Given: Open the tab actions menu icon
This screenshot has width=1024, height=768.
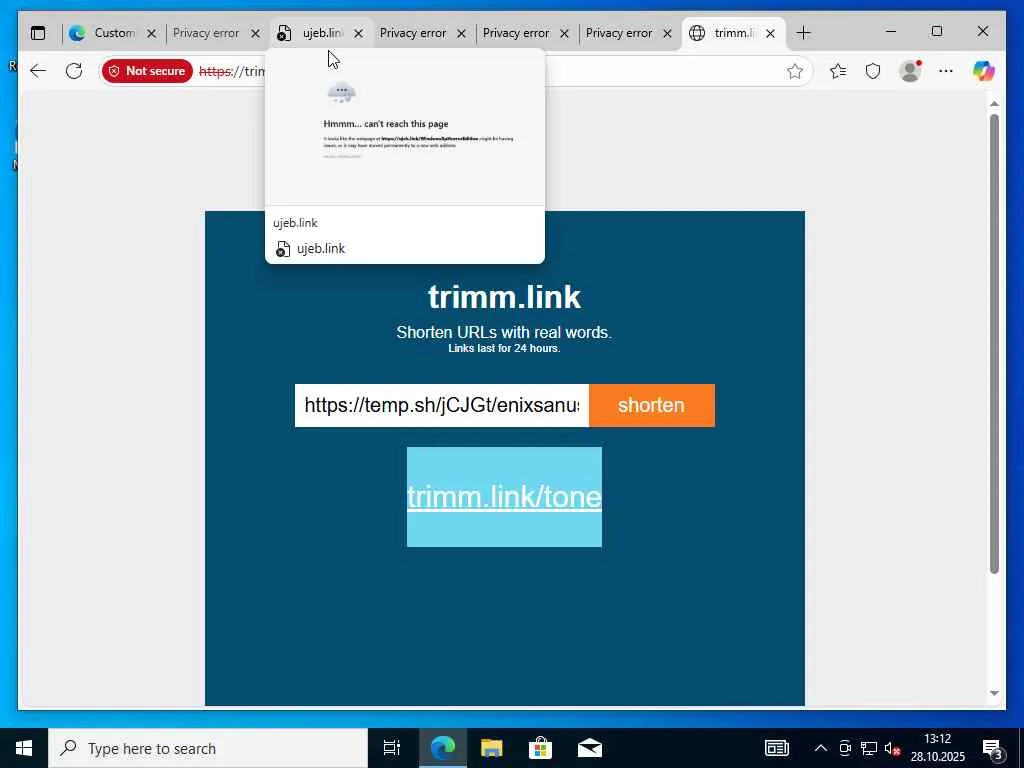Looking at the screenshot, I should [x=38, y=33].
